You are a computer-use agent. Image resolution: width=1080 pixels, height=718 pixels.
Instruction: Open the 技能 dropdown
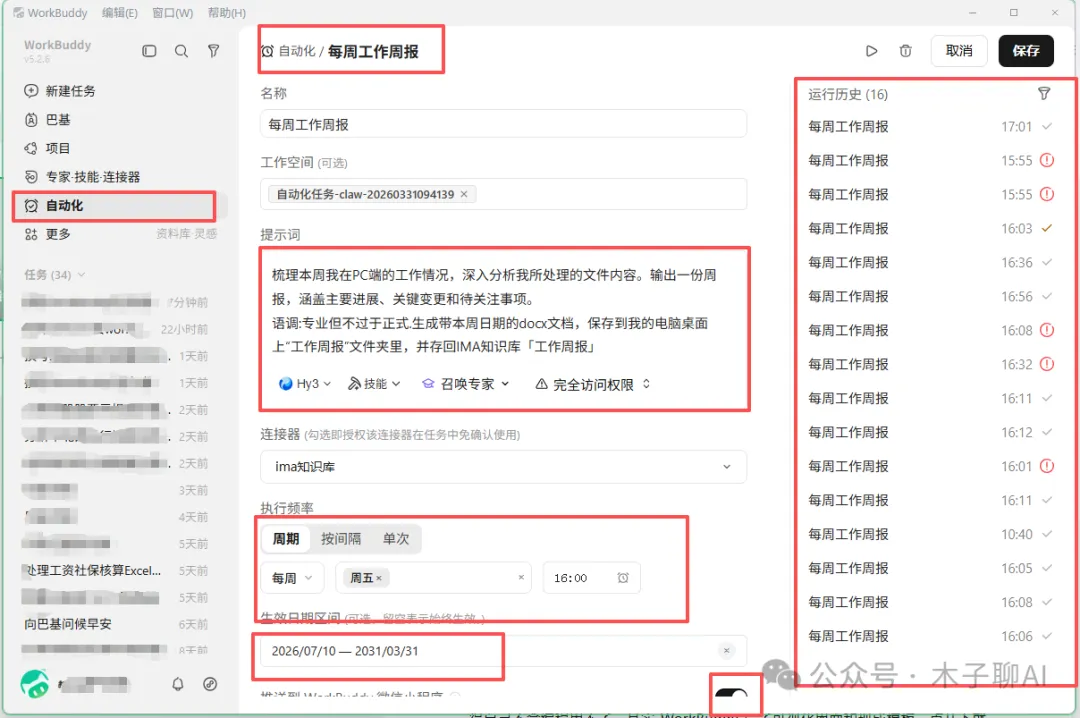(x=374, y=384)
